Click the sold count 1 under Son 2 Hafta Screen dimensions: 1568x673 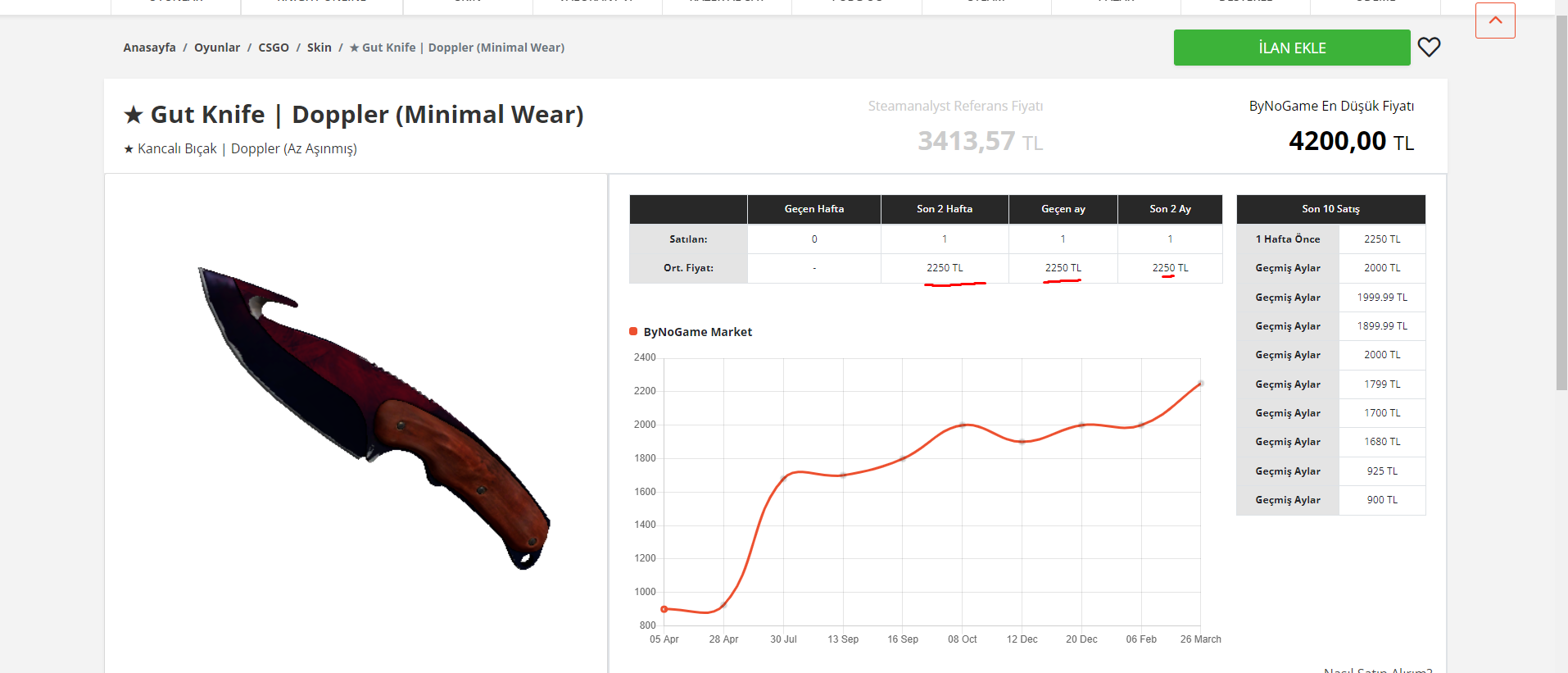click(x=945, y=239)
